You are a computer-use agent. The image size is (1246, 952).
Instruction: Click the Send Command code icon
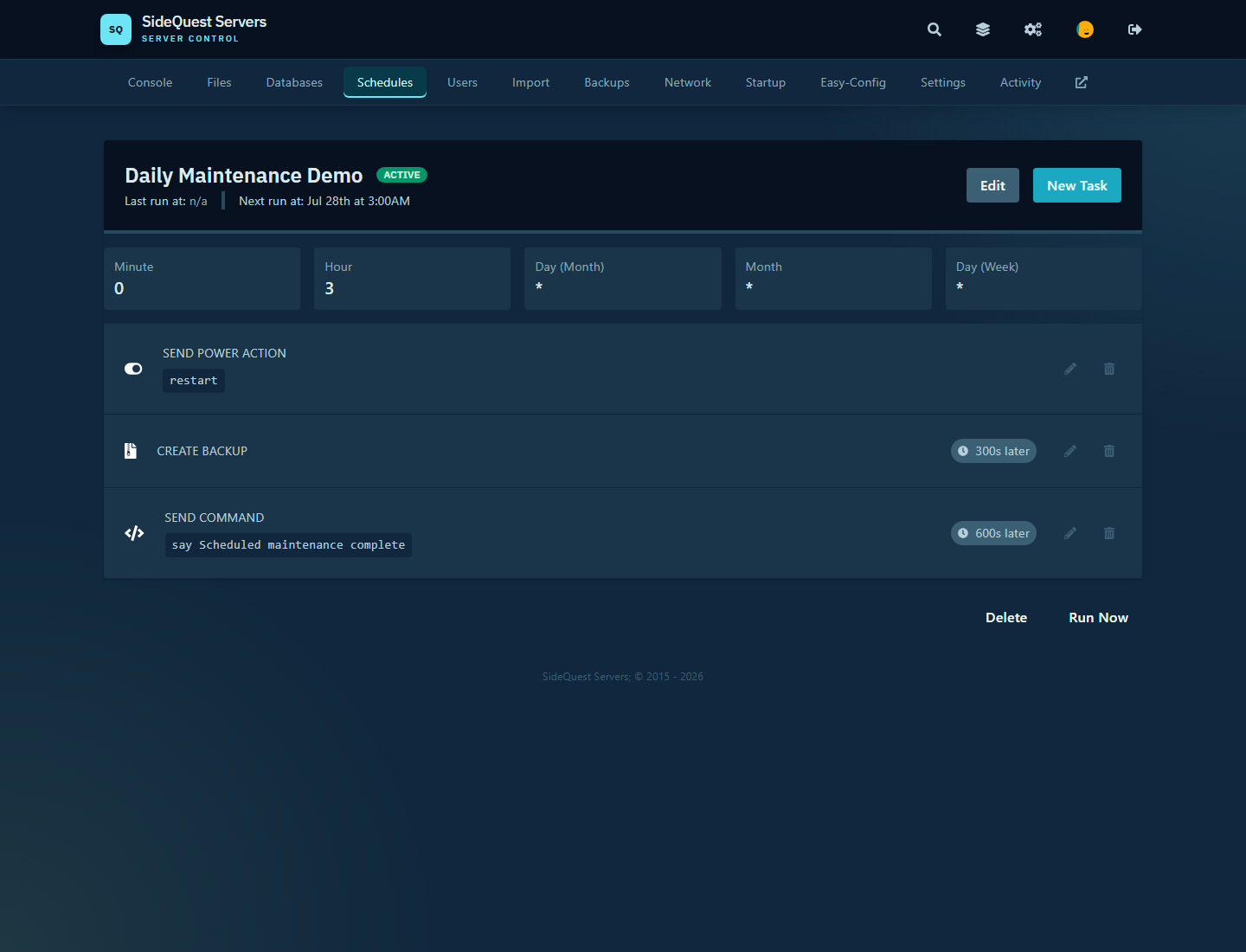click(134, 533)
